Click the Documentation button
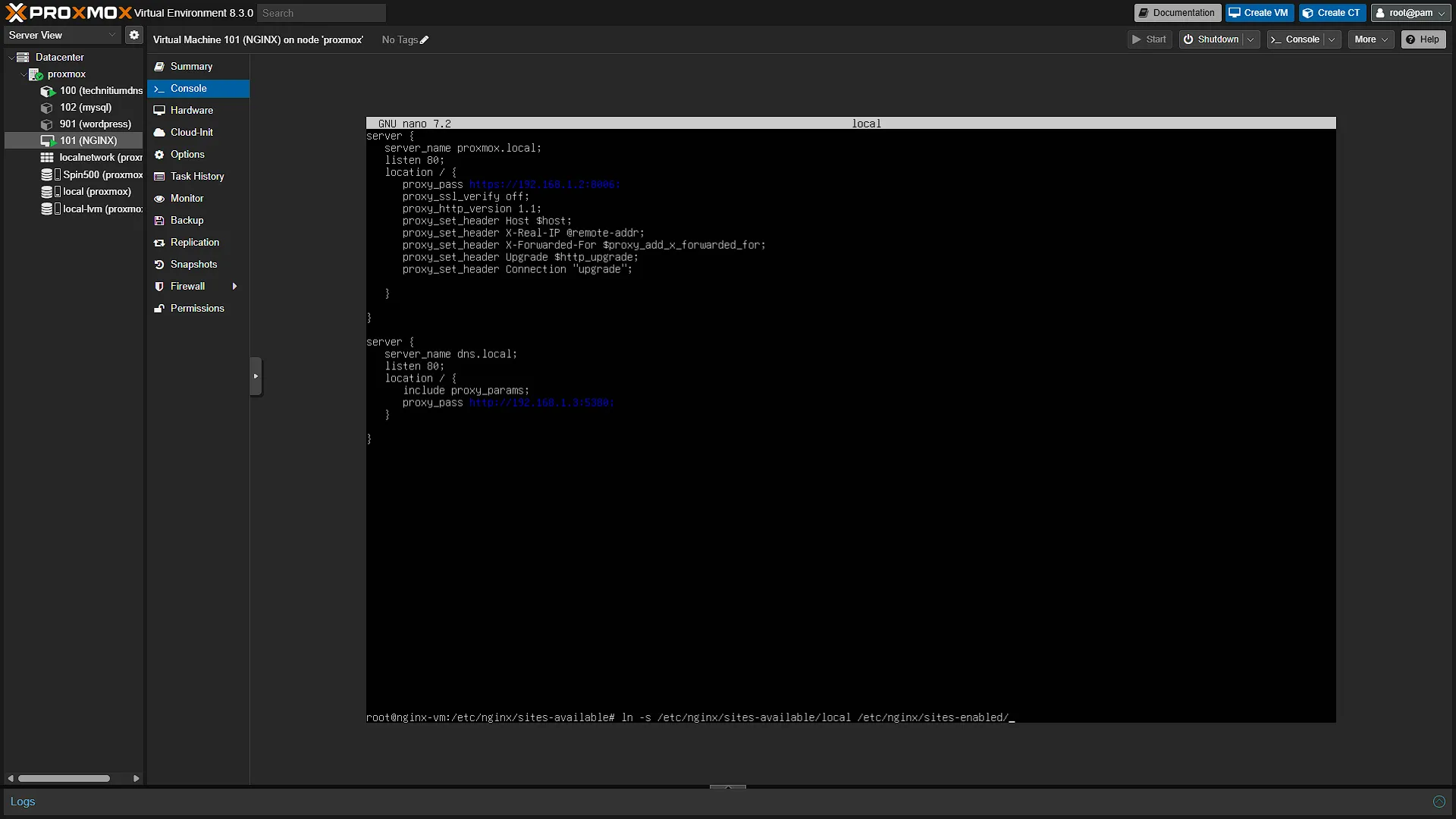Image resolution: width=1456 pixels, height=819 pixels. [1177, 13]
